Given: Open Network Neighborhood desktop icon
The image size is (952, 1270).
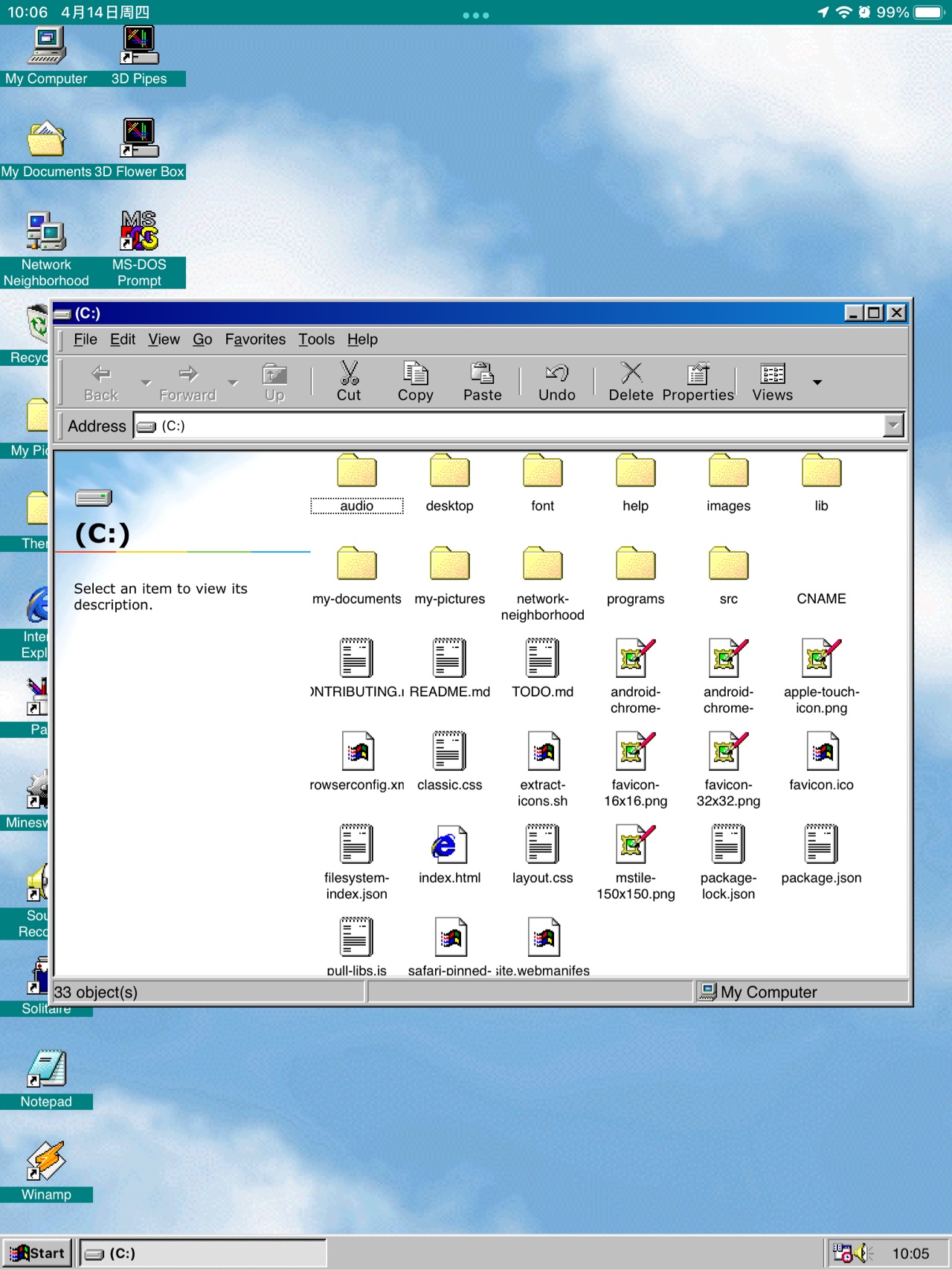Looking at the screenshot, I should (x=46, y=250).
